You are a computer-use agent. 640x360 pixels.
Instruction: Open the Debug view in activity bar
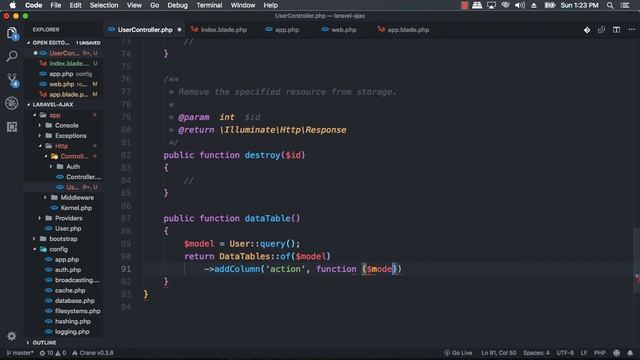click(12, 103)
